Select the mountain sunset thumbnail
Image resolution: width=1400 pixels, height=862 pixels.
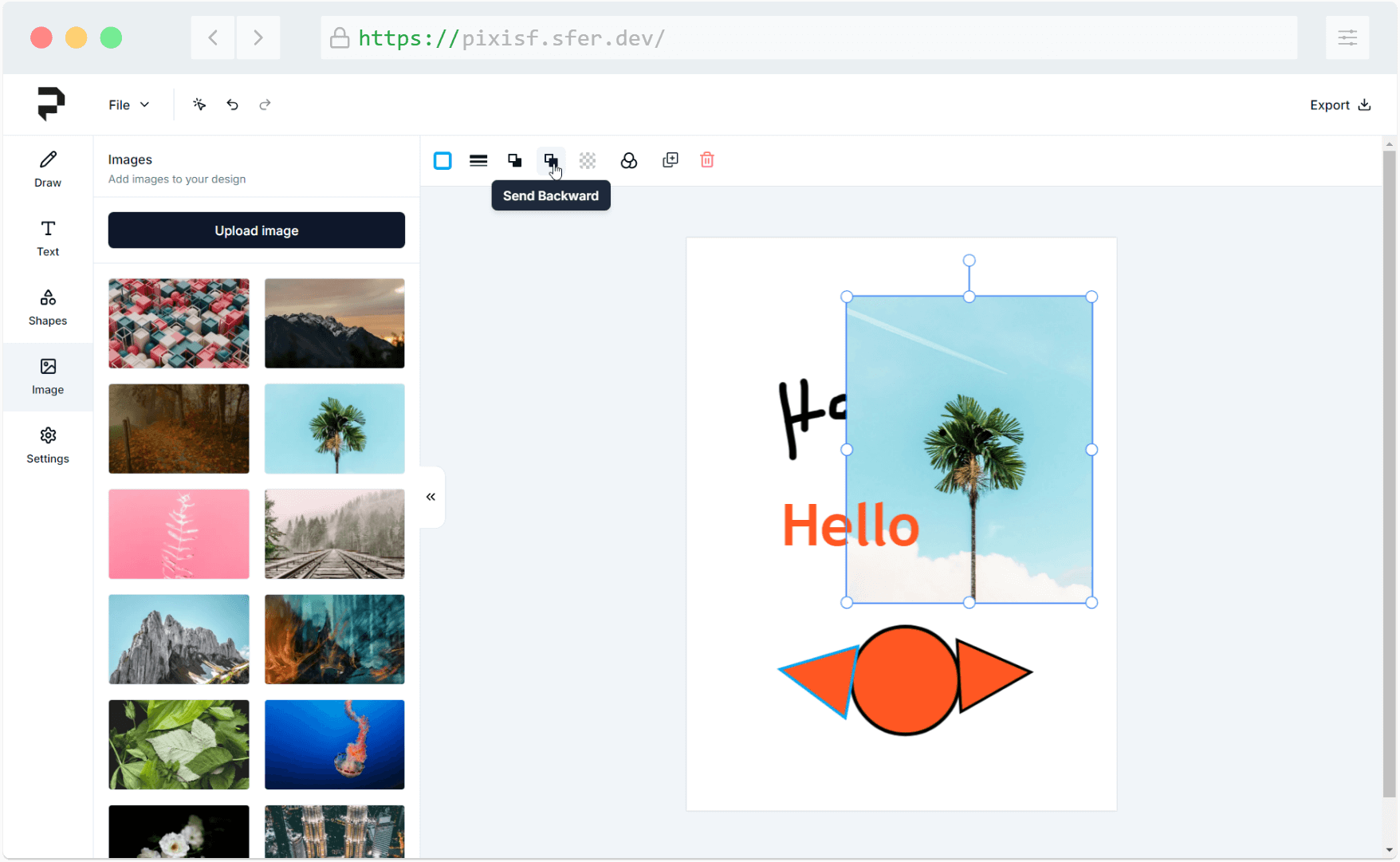coord(335,323)
